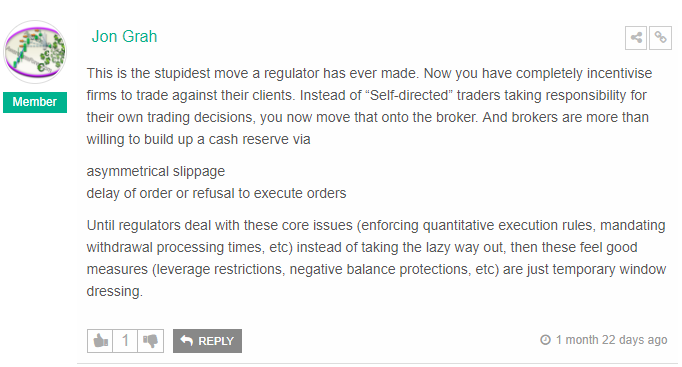Click the "delay of order or refusal" line
Screen dimensions: 682x367
pos(216,193)
